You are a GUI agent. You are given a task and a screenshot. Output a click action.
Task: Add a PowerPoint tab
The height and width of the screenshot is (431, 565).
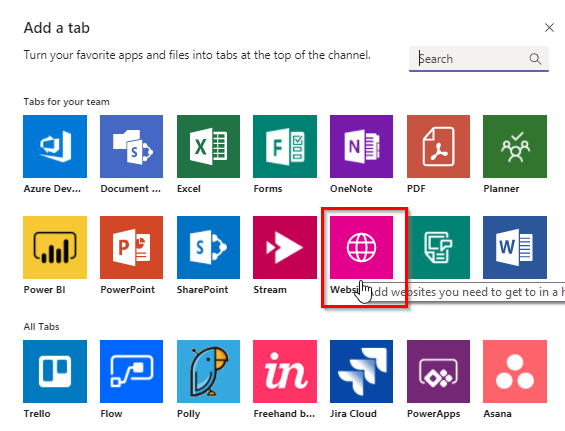coord(132,247)
